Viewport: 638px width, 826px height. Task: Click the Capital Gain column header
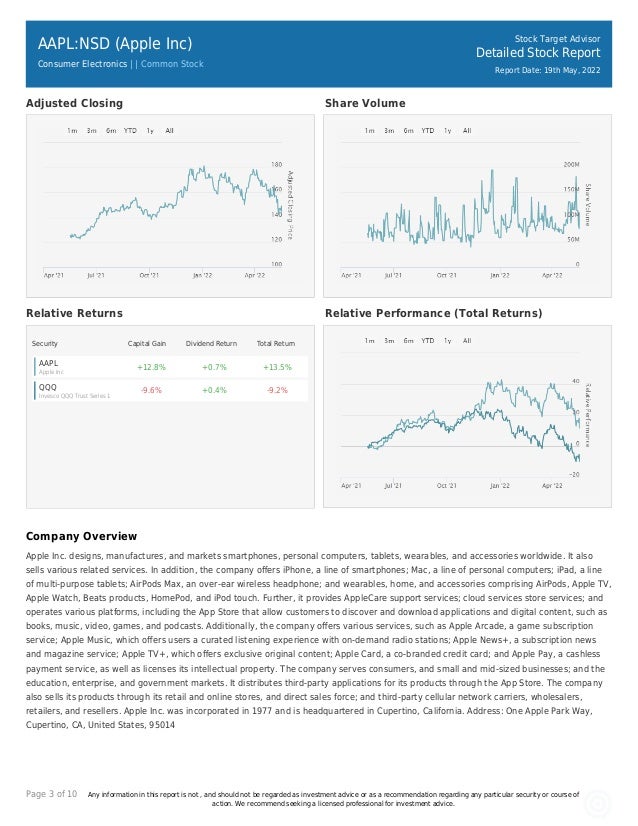146,343
